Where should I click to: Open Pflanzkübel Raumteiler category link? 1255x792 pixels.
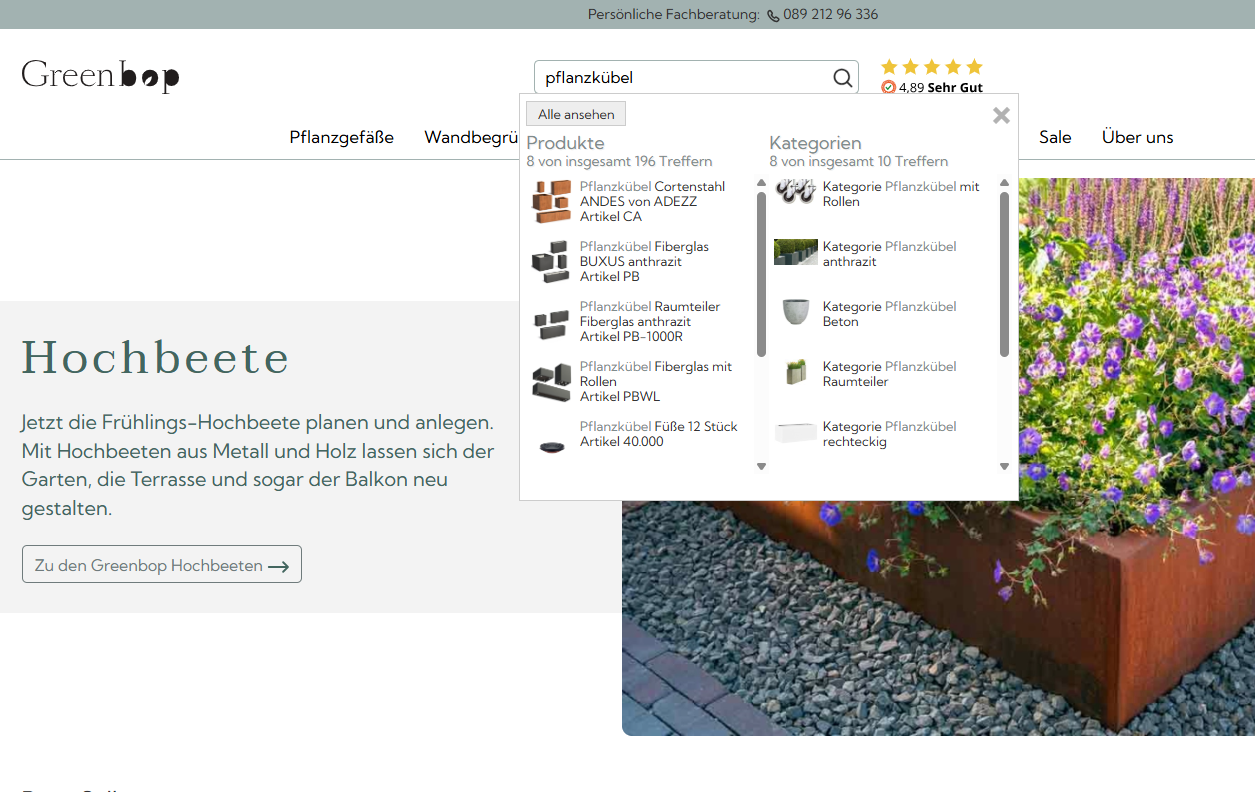(x=888, y=374)
